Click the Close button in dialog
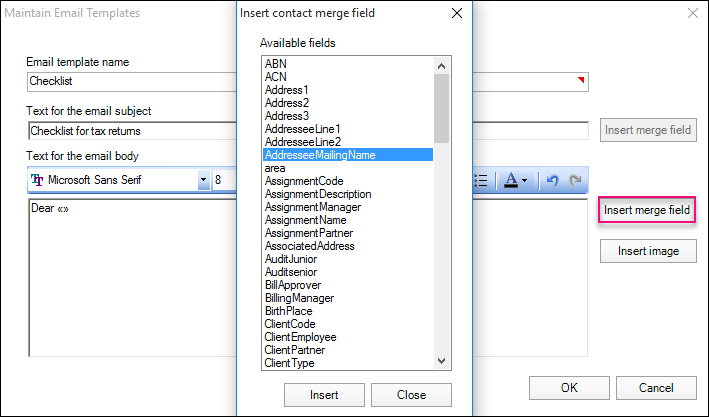This screenshot has height=417, width=709. click(x=411, y=395)
